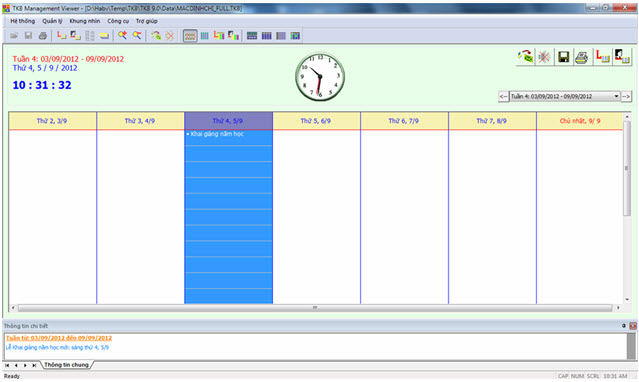Go to previous tab with navigation arrow
Viewport: 639px width, 382px height.
pyautogui.click(x=16, y=365)
